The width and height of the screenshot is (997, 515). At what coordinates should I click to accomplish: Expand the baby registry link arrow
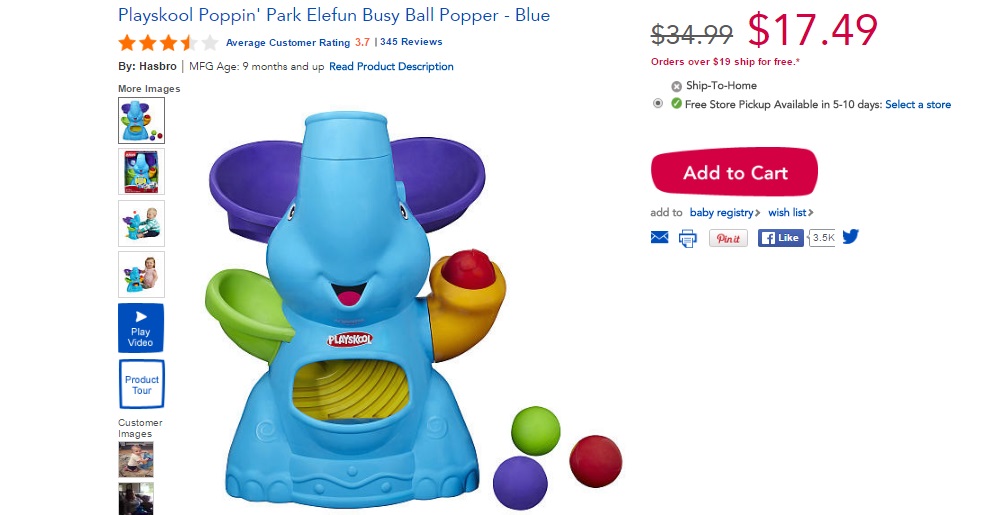757,212
